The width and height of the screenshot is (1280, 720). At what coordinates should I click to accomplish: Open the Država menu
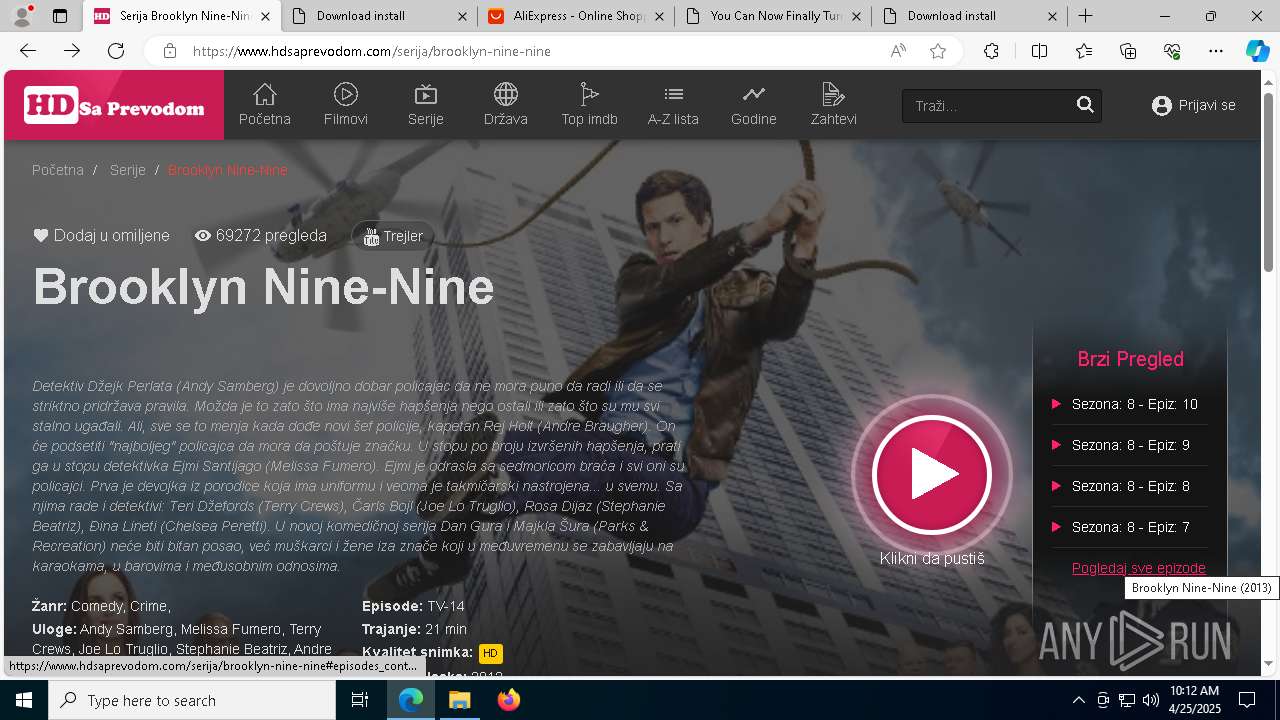(x=506, y=105)
